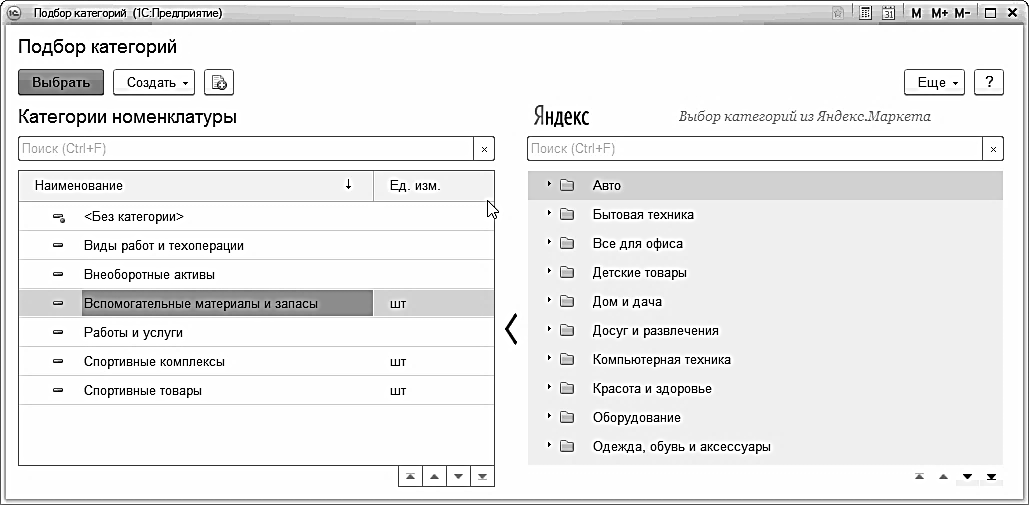1029x505 pixels.
Task: Open the Создать dropdown
Action: [154, 82]
